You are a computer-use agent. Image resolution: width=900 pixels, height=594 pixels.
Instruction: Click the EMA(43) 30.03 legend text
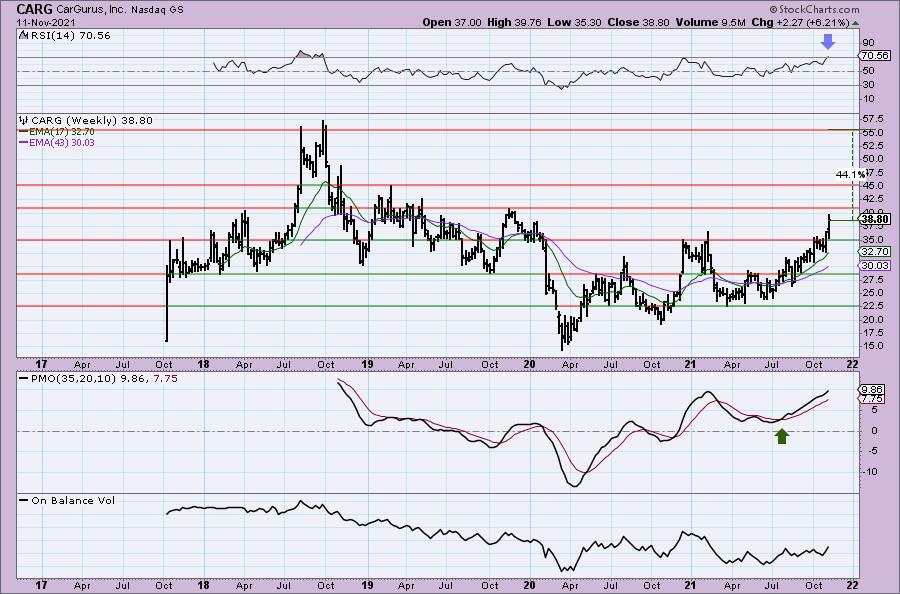(61, 142)
